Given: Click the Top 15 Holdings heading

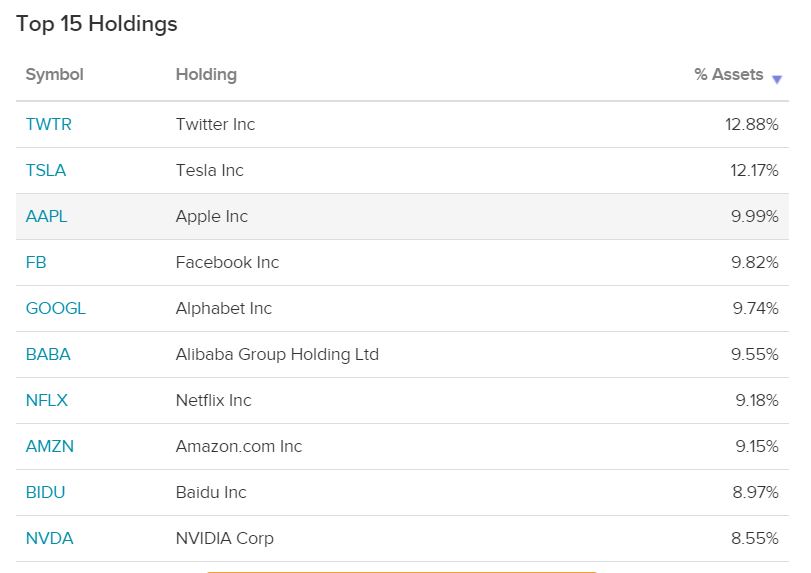Looking at the screenshot, I should [96, 24].
